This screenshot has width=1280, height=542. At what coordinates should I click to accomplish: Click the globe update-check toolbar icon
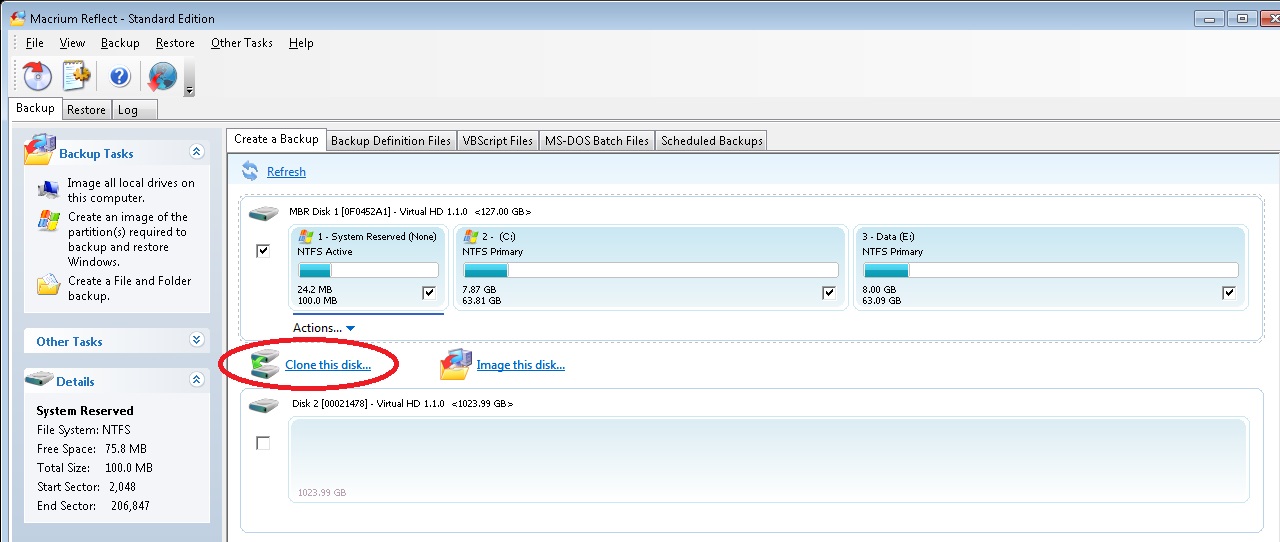[x=162, y=76]
